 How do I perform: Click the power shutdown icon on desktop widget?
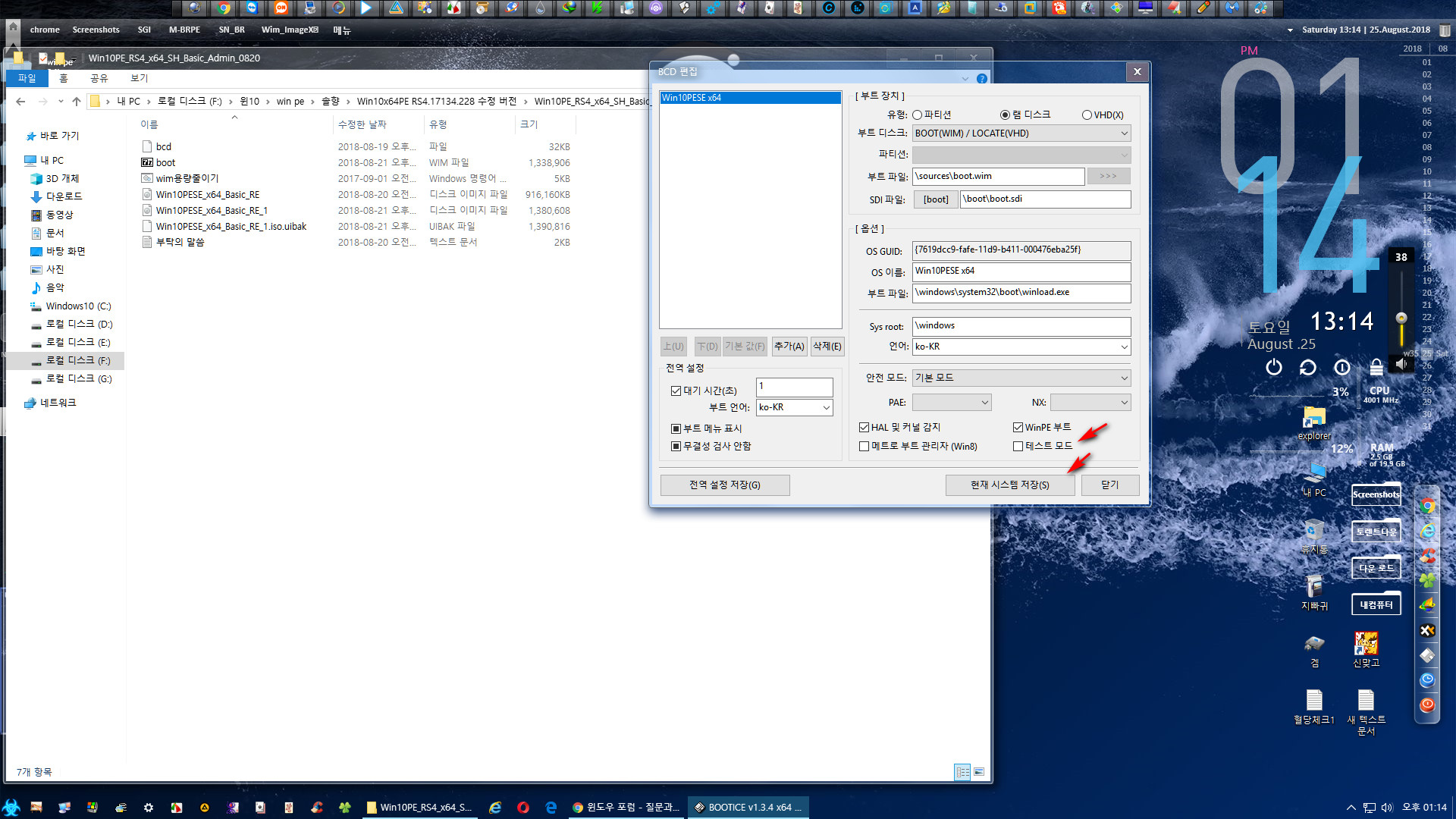coord(1274,368)
